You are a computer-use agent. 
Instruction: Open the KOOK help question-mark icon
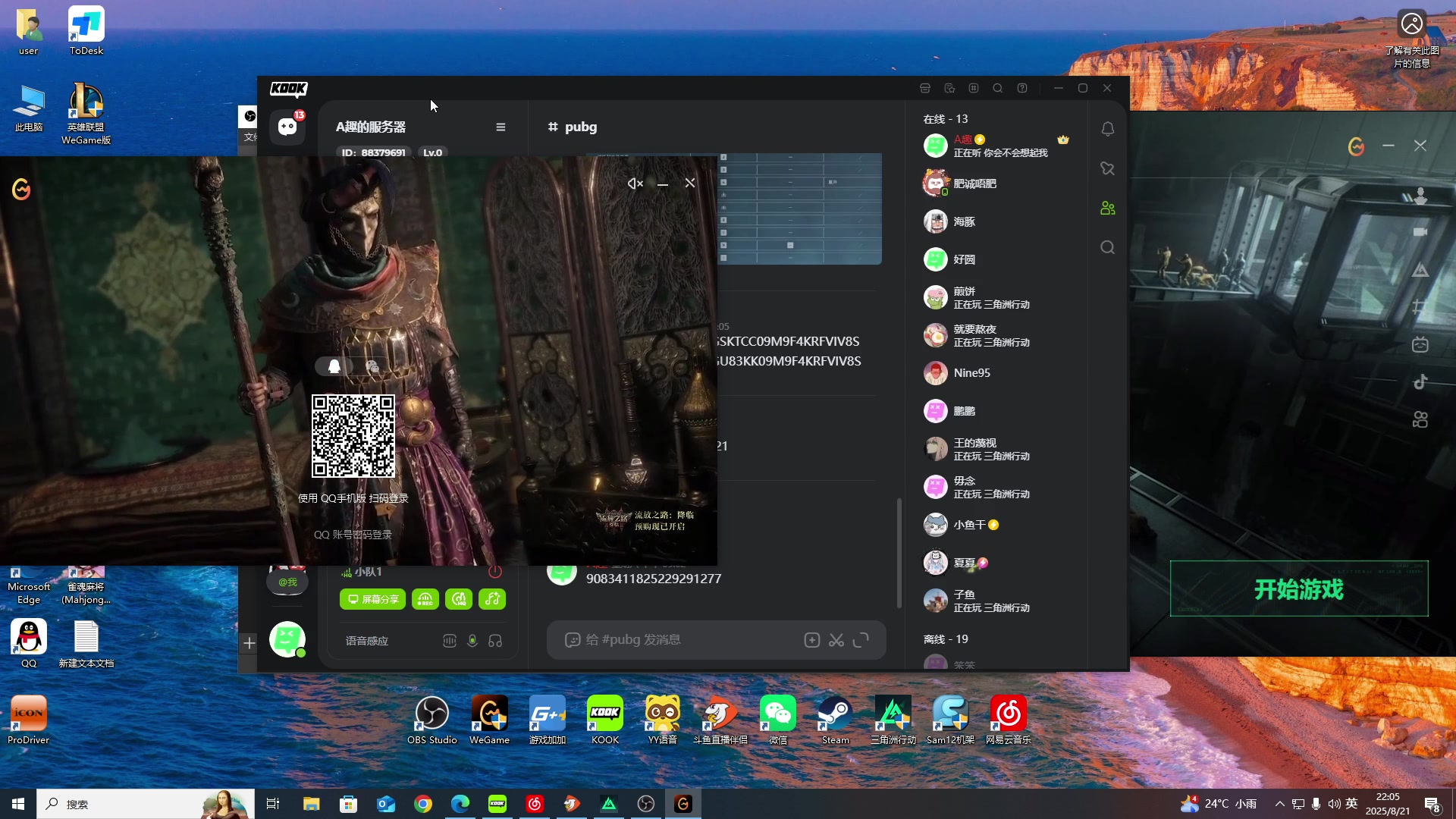(x=1022, y=88)
